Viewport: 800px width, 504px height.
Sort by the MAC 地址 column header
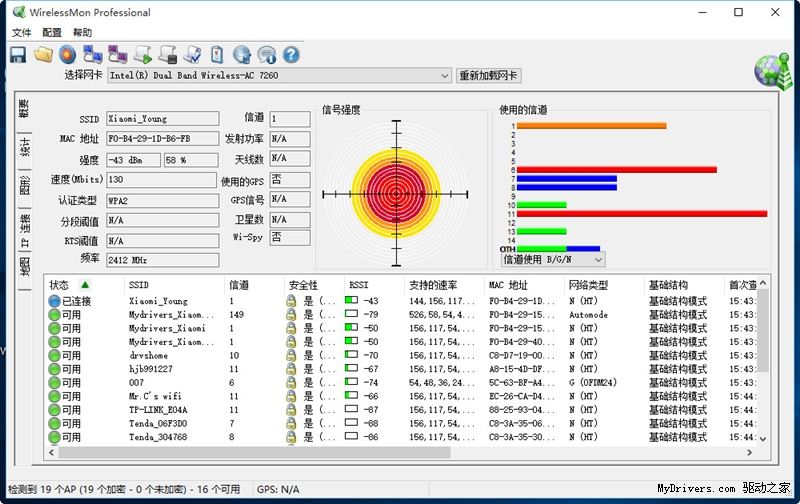click(524, 285)
